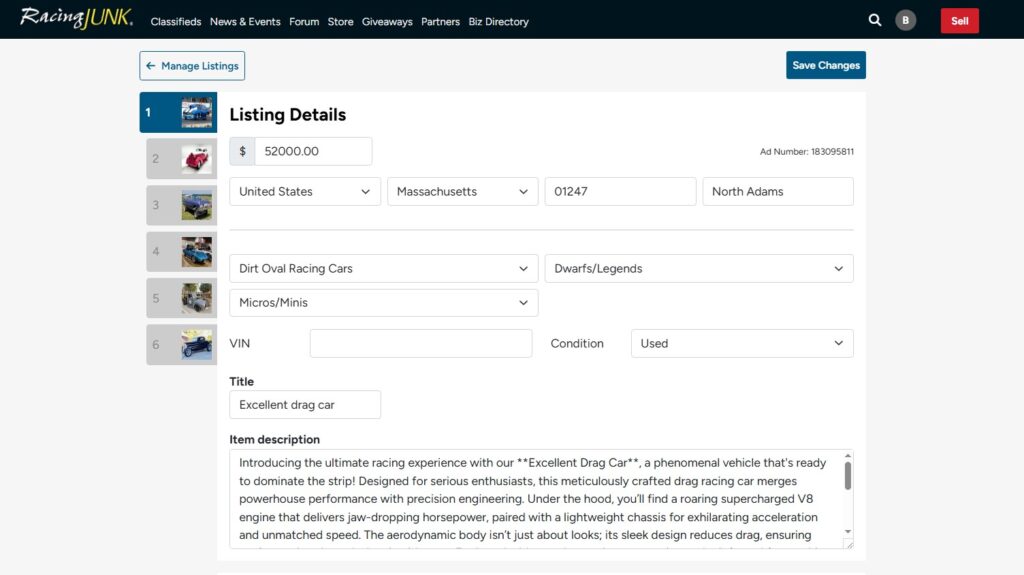This screenshot has width=1024, height=575.
Task: Open the Micros/Minis dropdown
Action: [x=383, y=303]
